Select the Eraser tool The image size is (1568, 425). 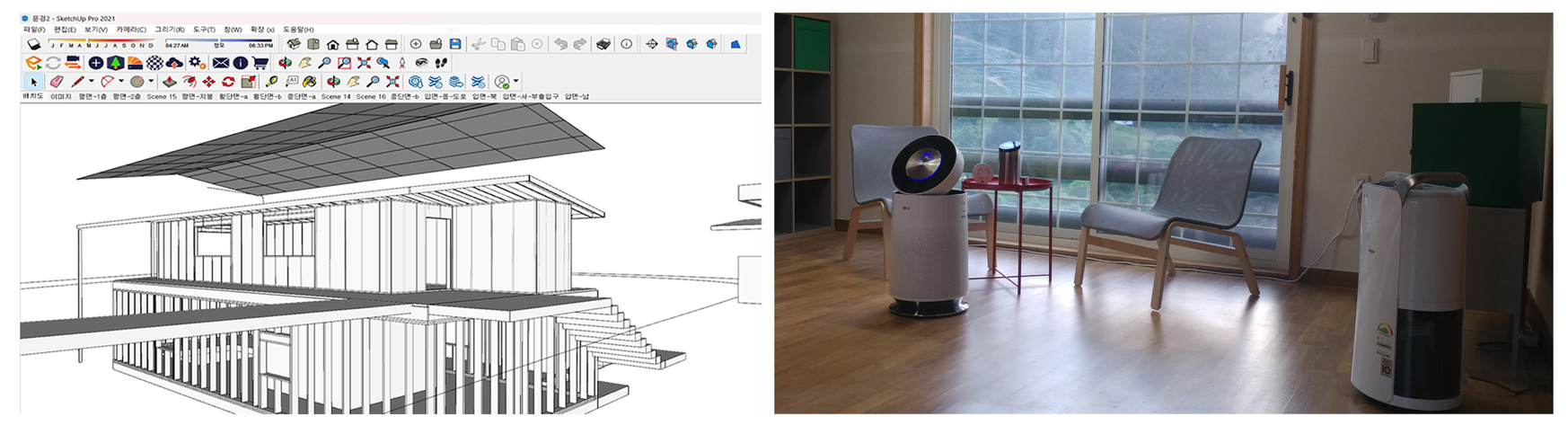tap(56, 82)
